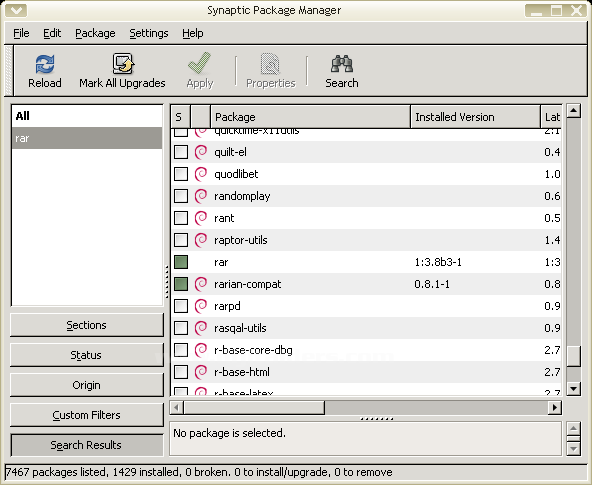Click Debian swirl icon beside quodlibet
Viewport: 592px width, 485px height.
click(201, 174)
